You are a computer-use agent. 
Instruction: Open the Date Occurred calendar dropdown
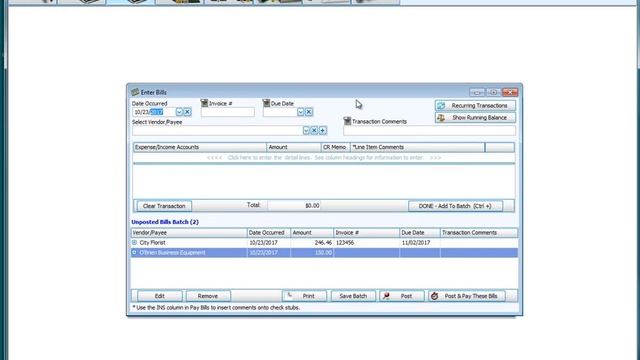tap(179, 112)
